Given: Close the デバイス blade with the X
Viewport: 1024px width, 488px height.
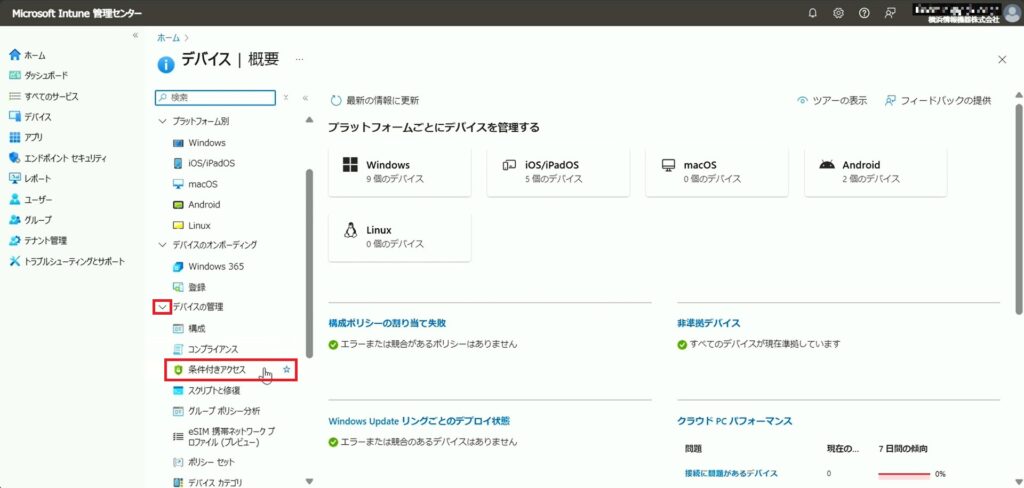Looking at the screenshot, I should tap(1002, 59).
